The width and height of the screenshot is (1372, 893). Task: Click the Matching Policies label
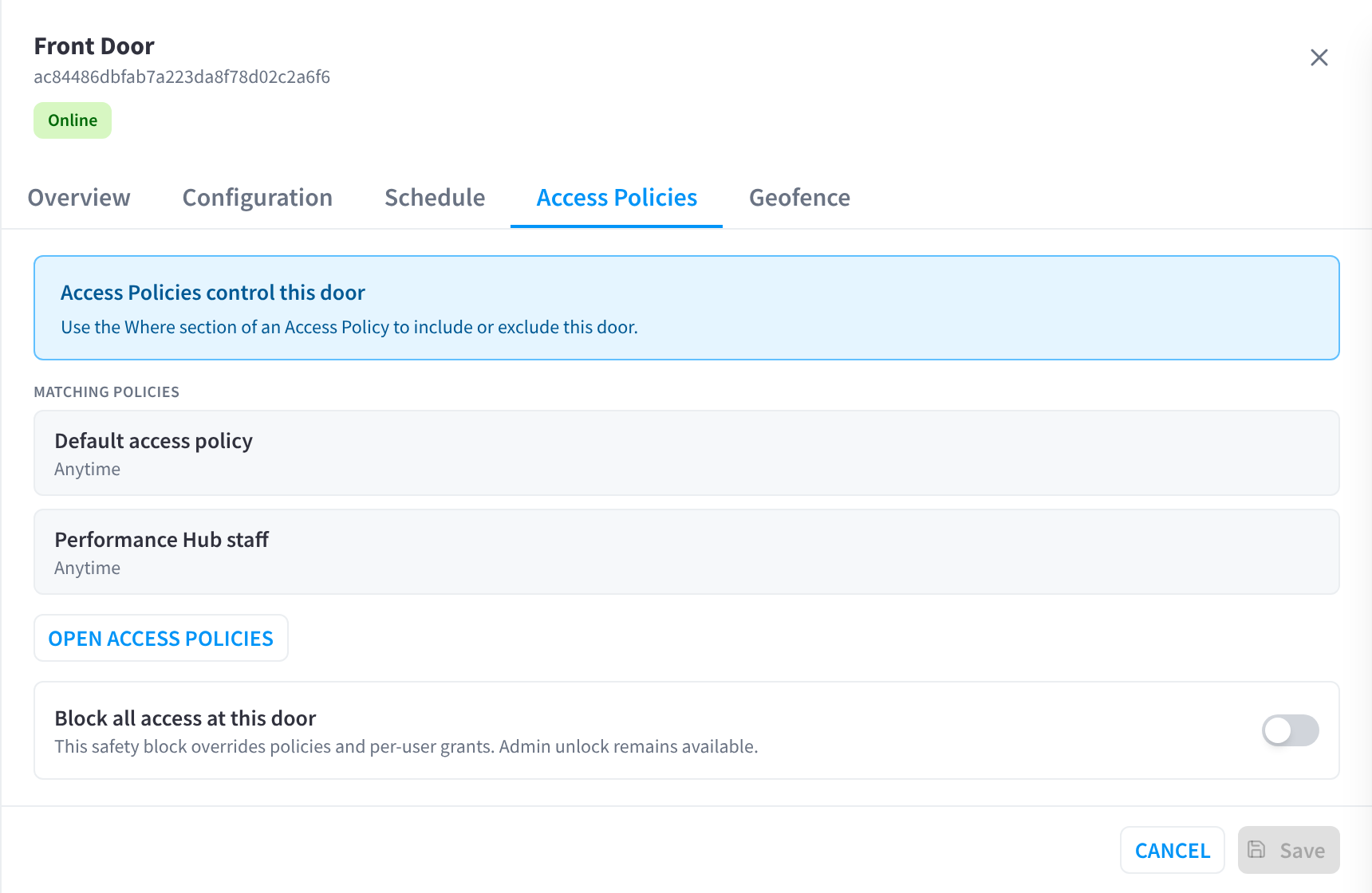[107, 392]
